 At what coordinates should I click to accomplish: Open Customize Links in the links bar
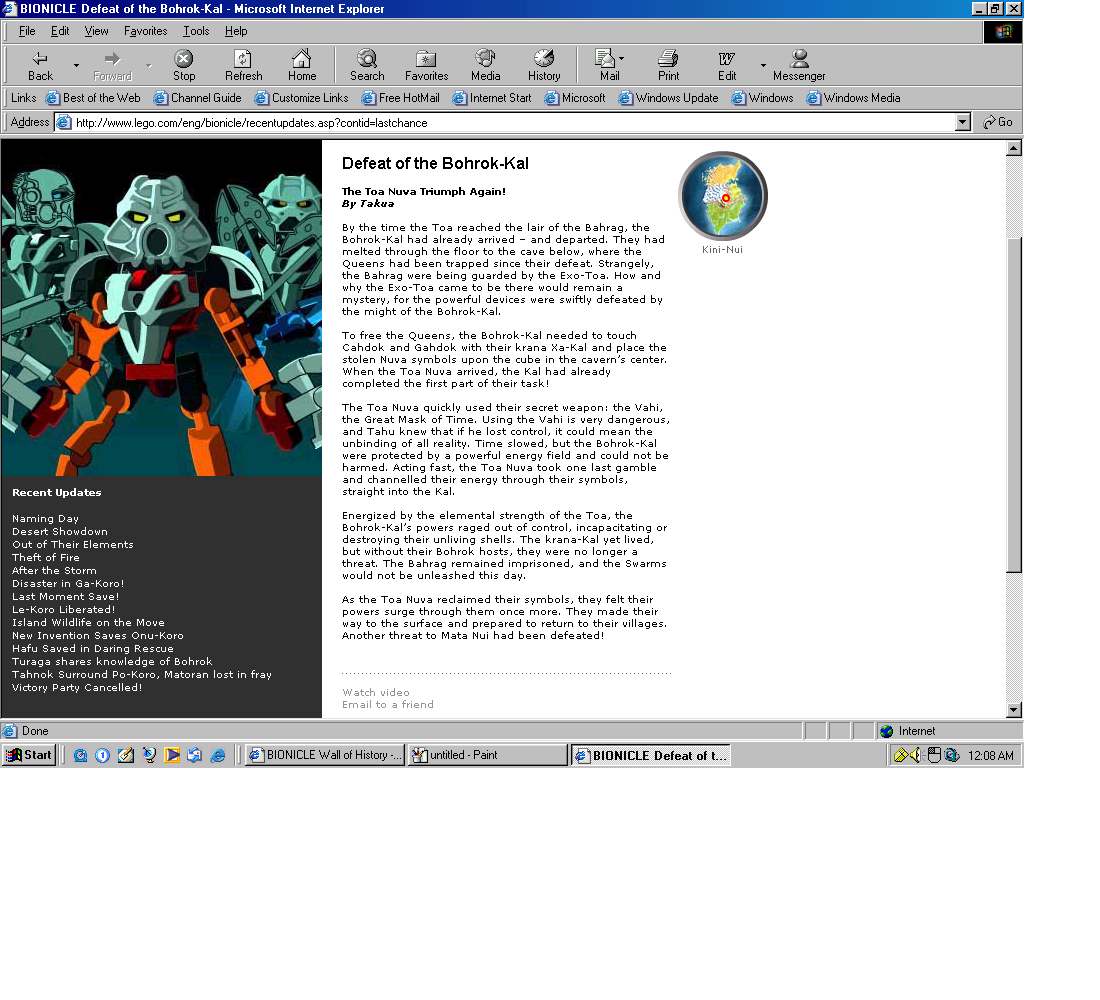pos(302,98)
